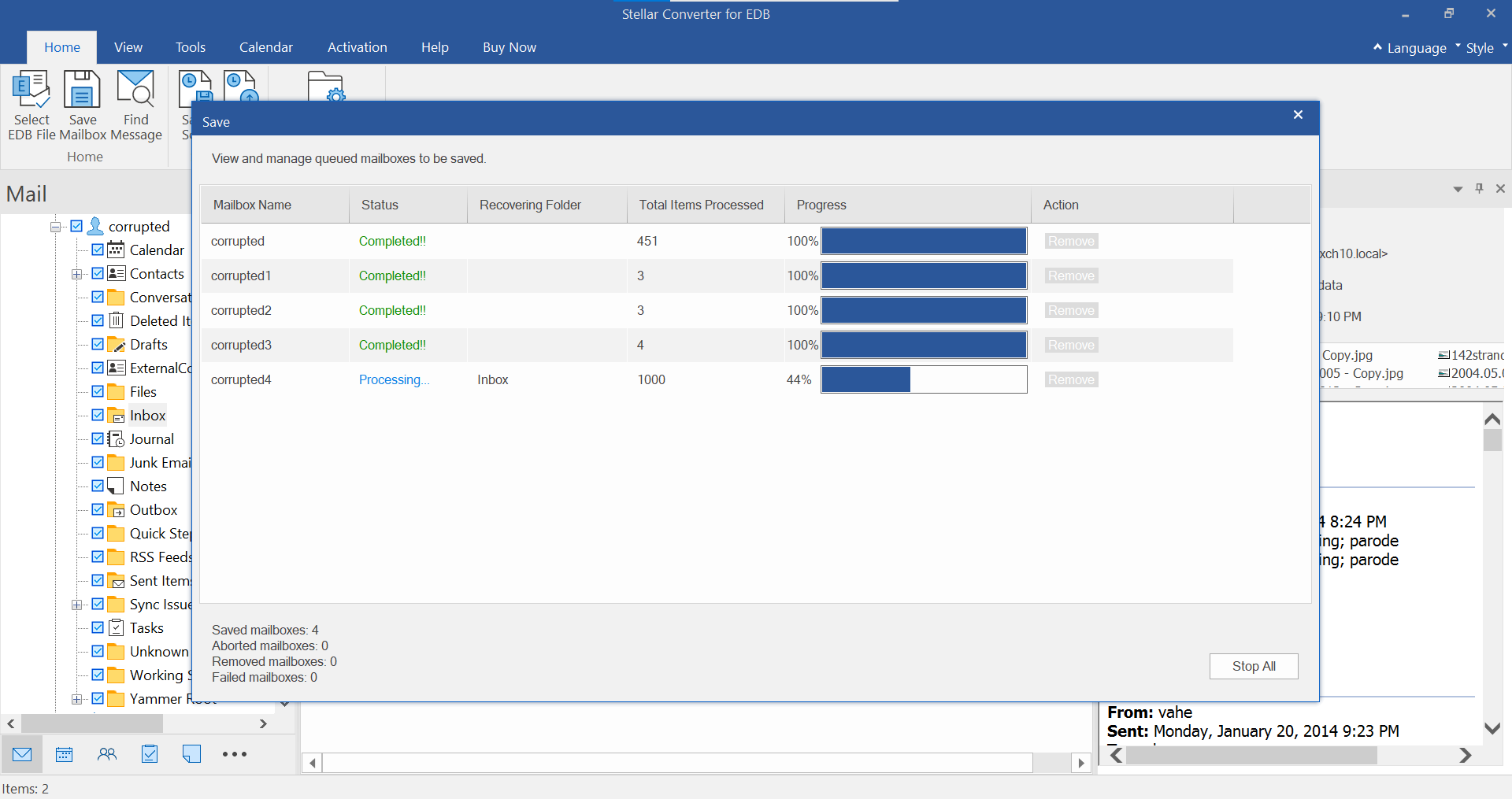Remove the corrupted1 mailbox from queue
1512x799 pixels.
coord(1071,276)
